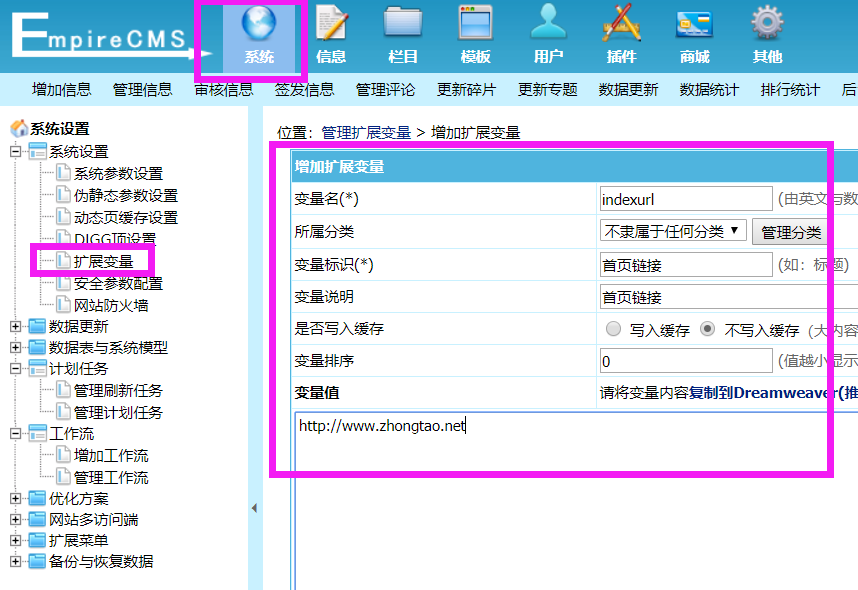Open the 商城 card icon

pyautogui.click(x=693, y=24)
